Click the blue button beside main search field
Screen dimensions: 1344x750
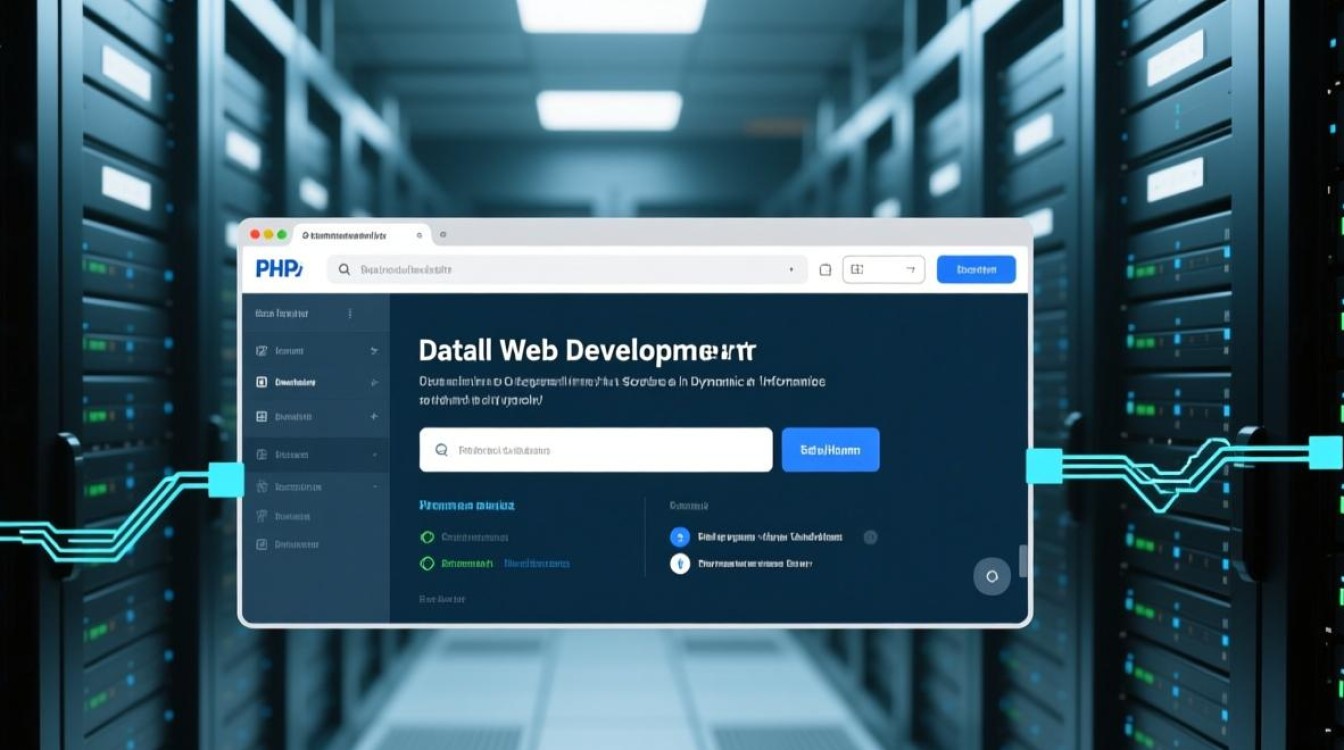click(830, 450)
